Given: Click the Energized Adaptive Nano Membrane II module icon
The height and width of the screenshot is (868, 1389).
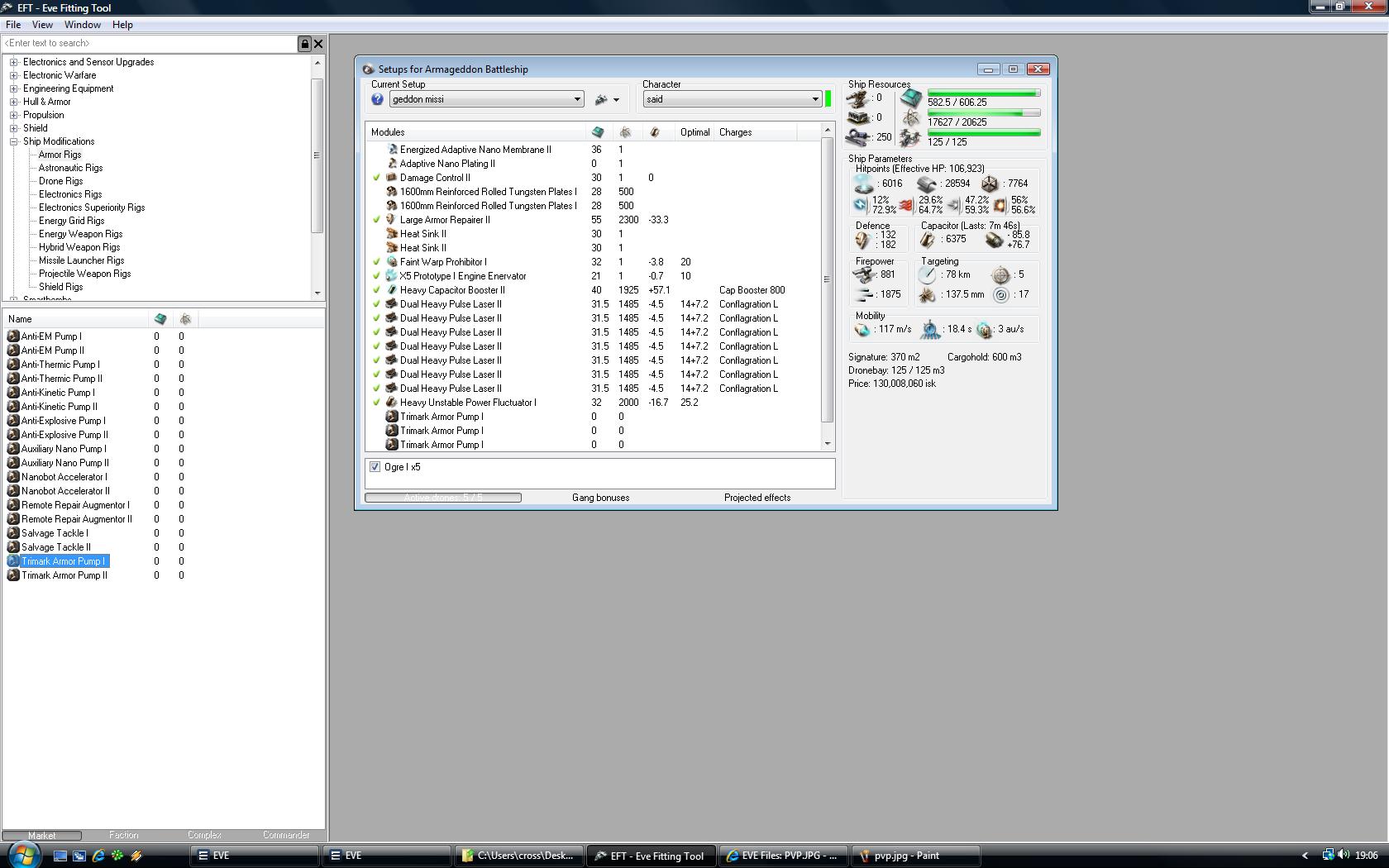Looking at the screenshot, I should [392, 150].
